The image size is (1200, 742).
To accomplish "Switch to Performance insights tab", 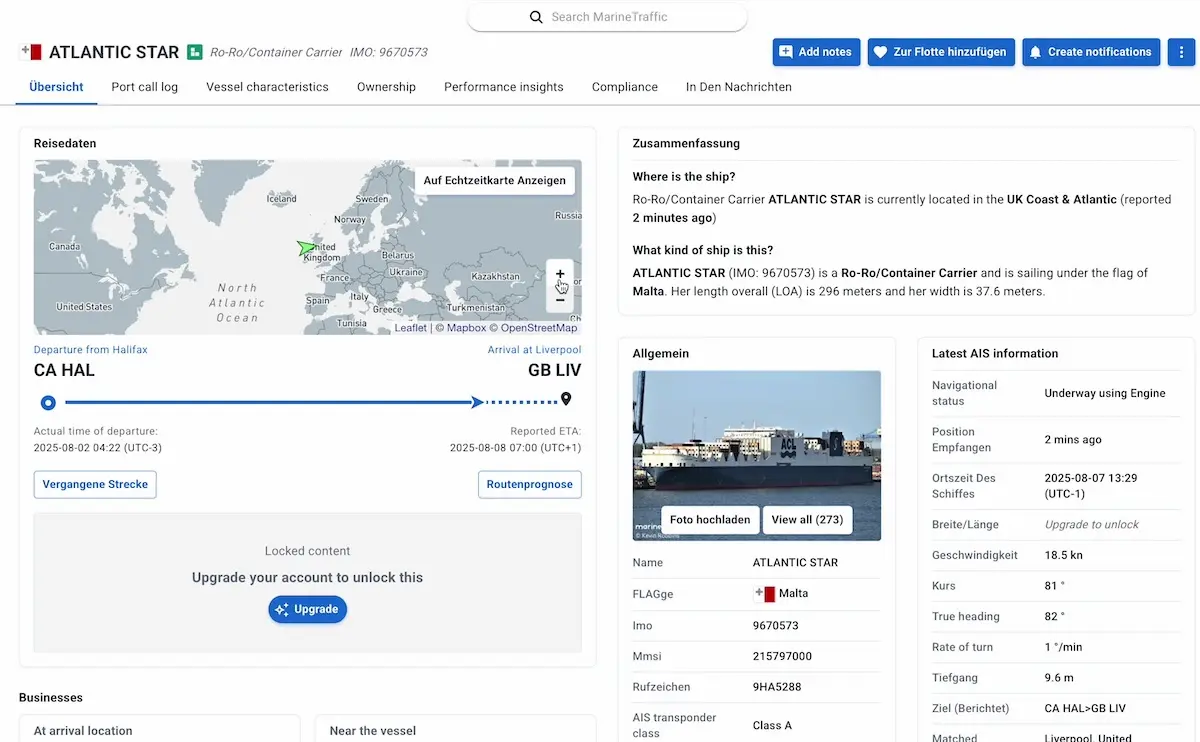I will point(504,87).
